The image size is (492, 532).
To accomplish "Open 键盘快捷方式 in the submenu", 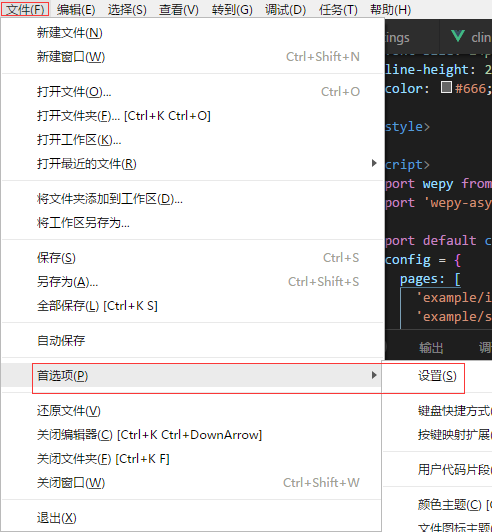I will point(455,411).
